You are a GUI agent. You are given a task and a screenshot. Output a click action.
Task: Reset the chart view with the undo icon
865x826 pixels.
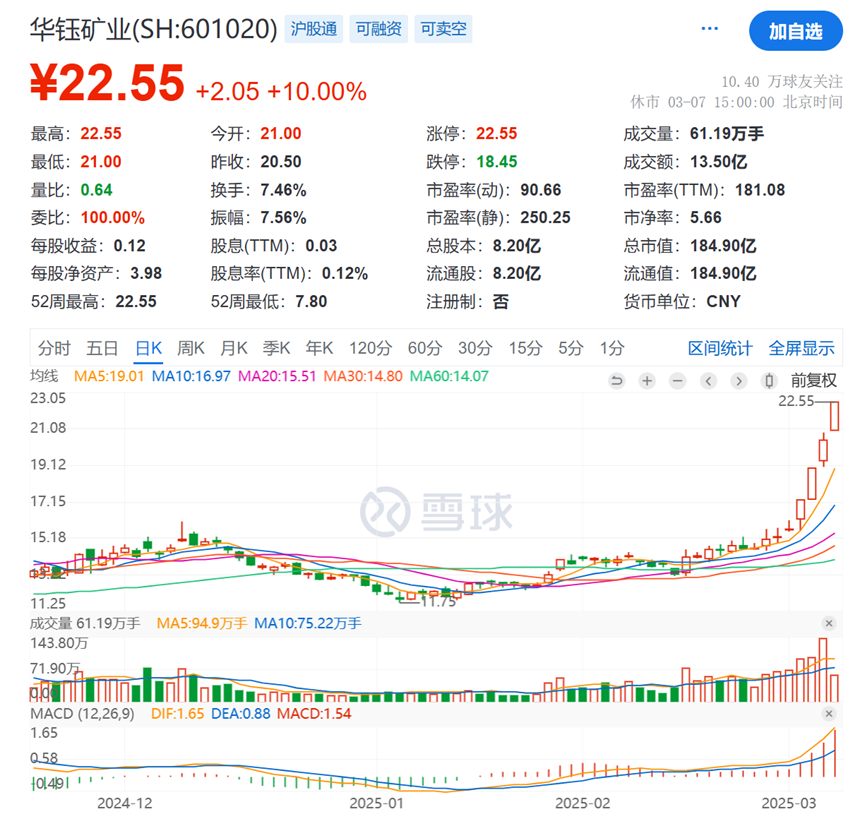coord(617,381)
